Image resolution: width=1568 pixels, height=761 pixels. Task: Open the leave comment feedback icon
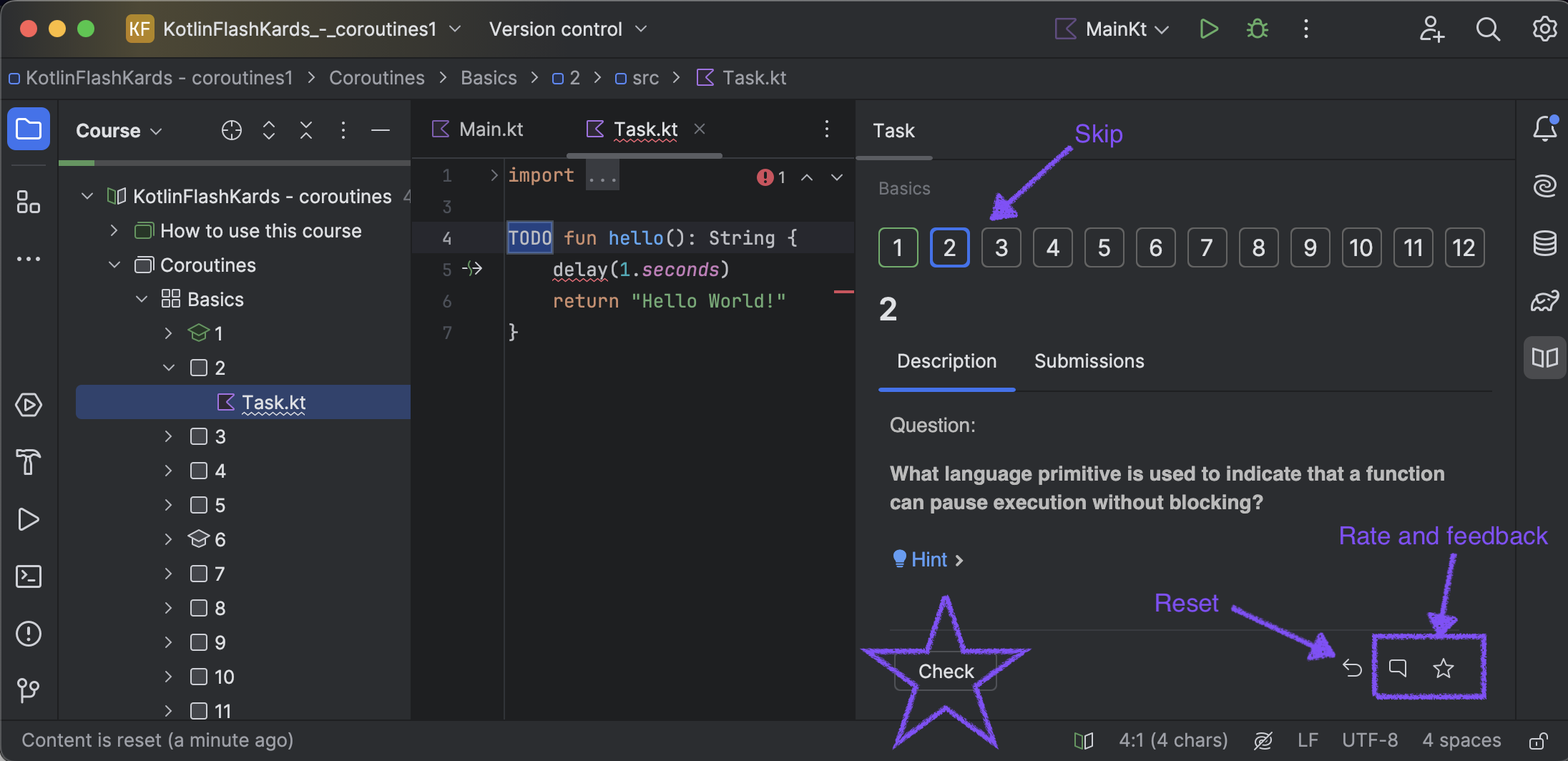(1398, 668)
